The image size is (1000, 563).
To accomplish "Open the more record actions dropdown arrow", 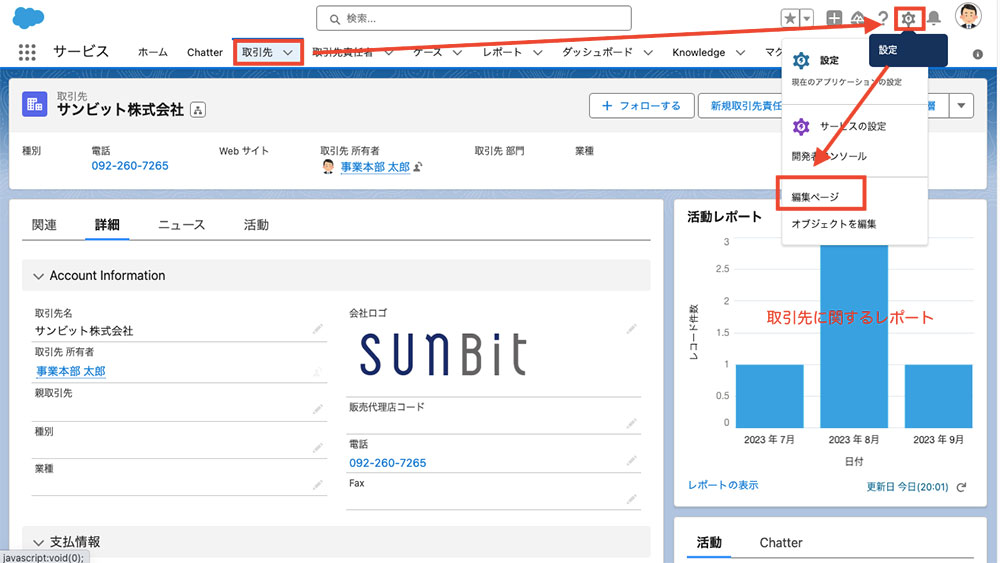I will 961,106.
